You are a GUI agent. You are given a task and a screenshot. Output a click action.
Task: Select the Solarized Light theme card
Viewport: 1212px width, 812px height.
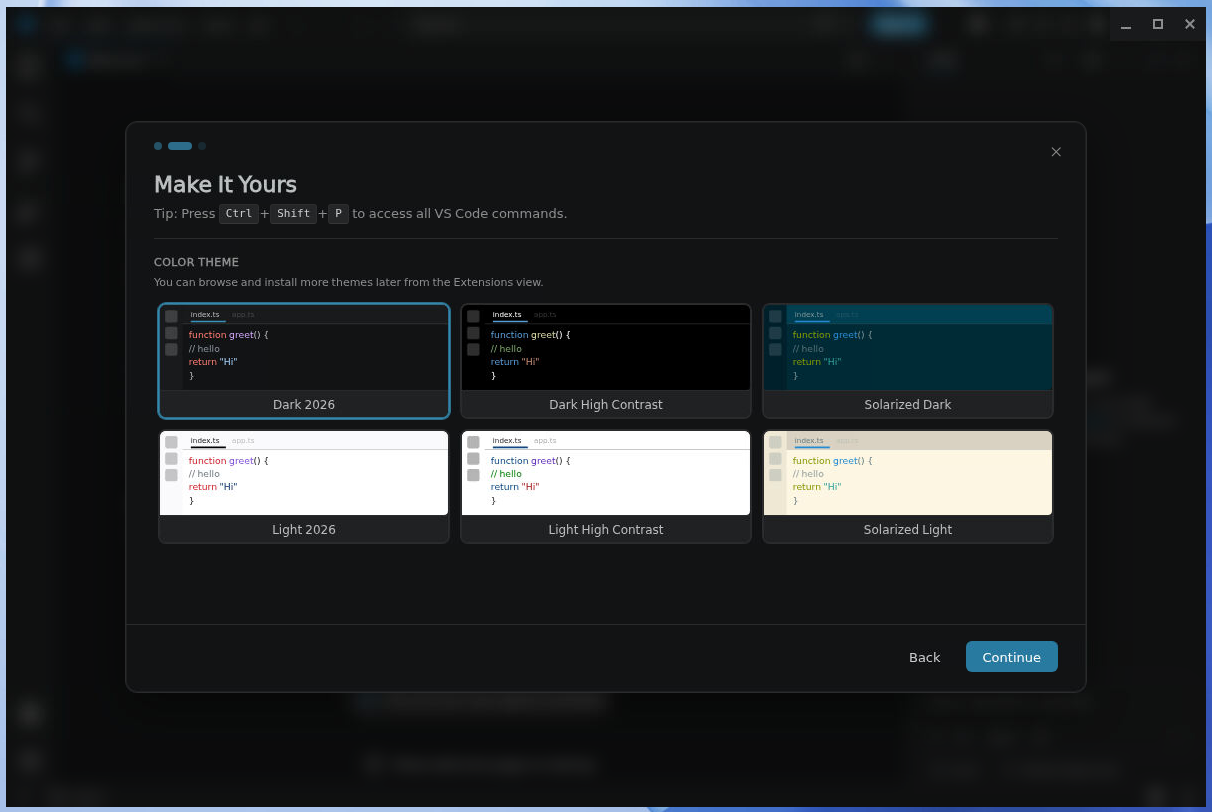pyautogui.click(x=908, y=486)
